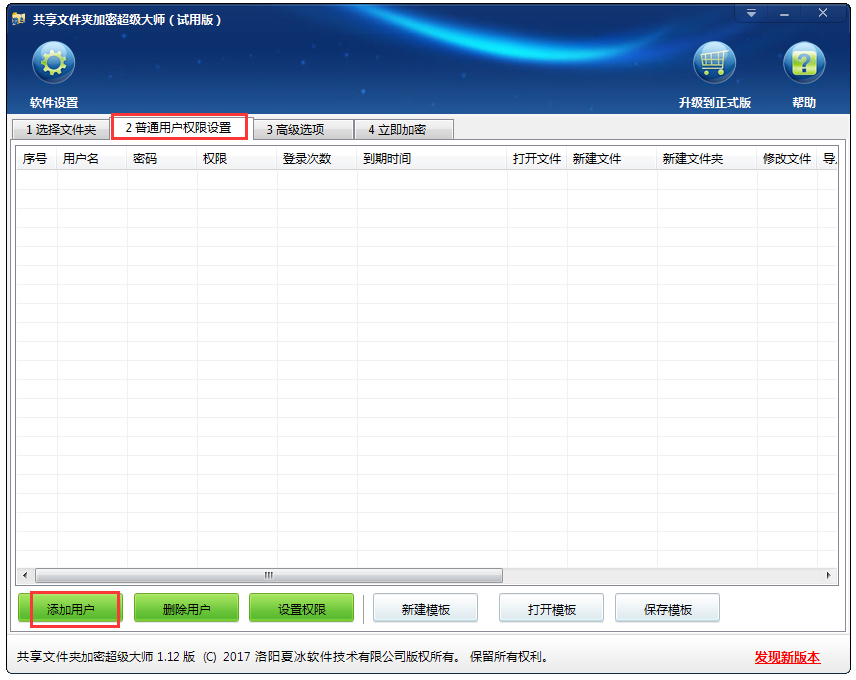Click the horizontal scrollbar thumb
This screenshot has height=680, width=856.
268,576
